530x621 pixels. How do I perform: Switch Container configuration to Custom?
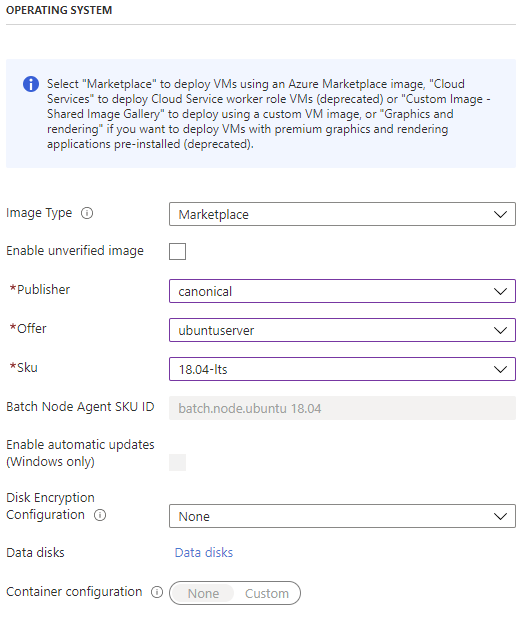tap(267, 593)
